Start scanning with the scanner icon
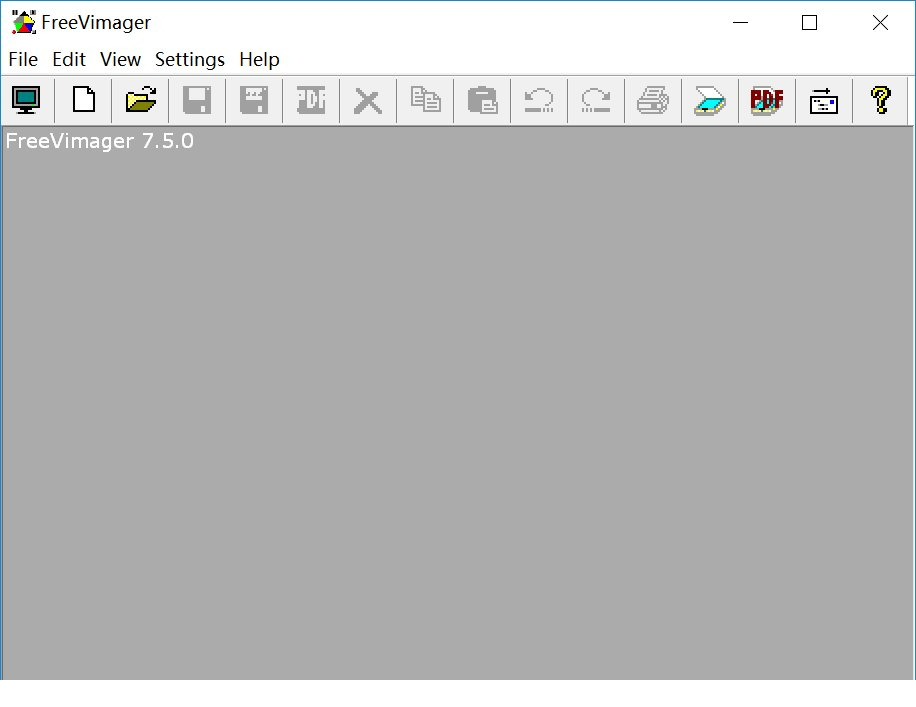 (x=710, y=100)
